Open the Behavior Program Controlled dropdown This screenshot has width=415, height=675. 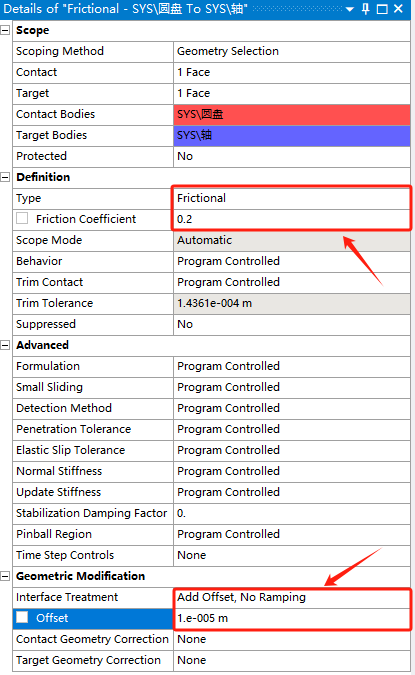291,261
